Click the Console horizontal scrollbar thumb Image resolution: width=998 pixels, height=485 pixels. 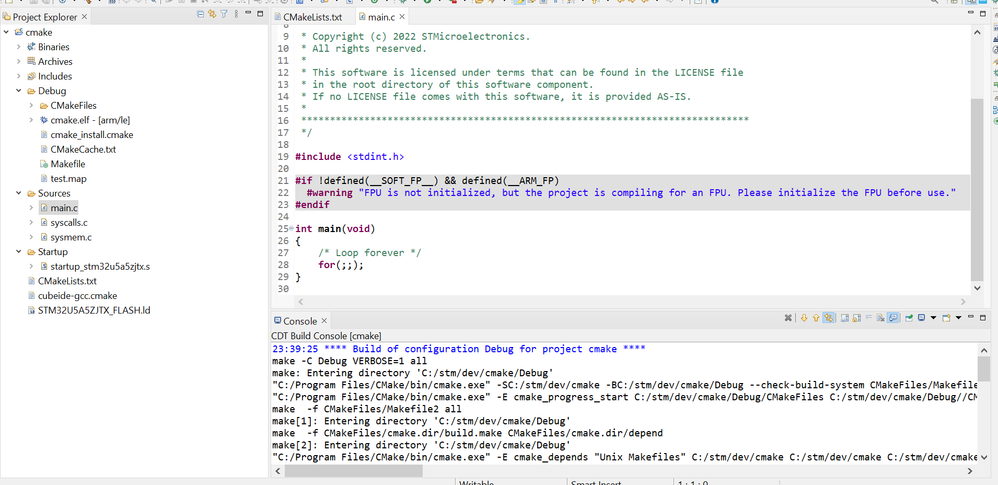tap(353, 471)
